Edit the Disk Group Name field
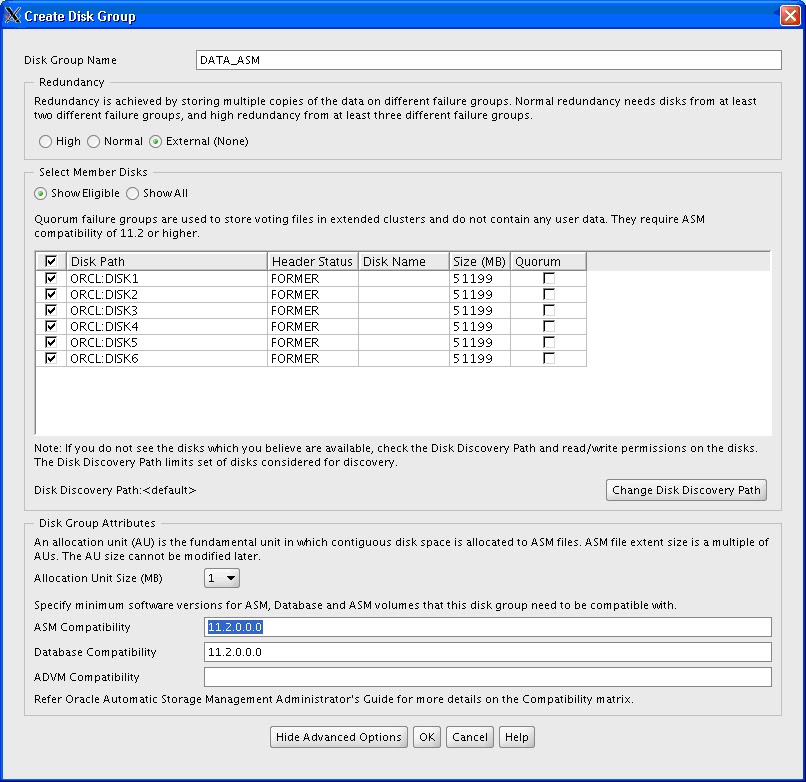The width and height of the screenshot is (806, 782). 489,60
